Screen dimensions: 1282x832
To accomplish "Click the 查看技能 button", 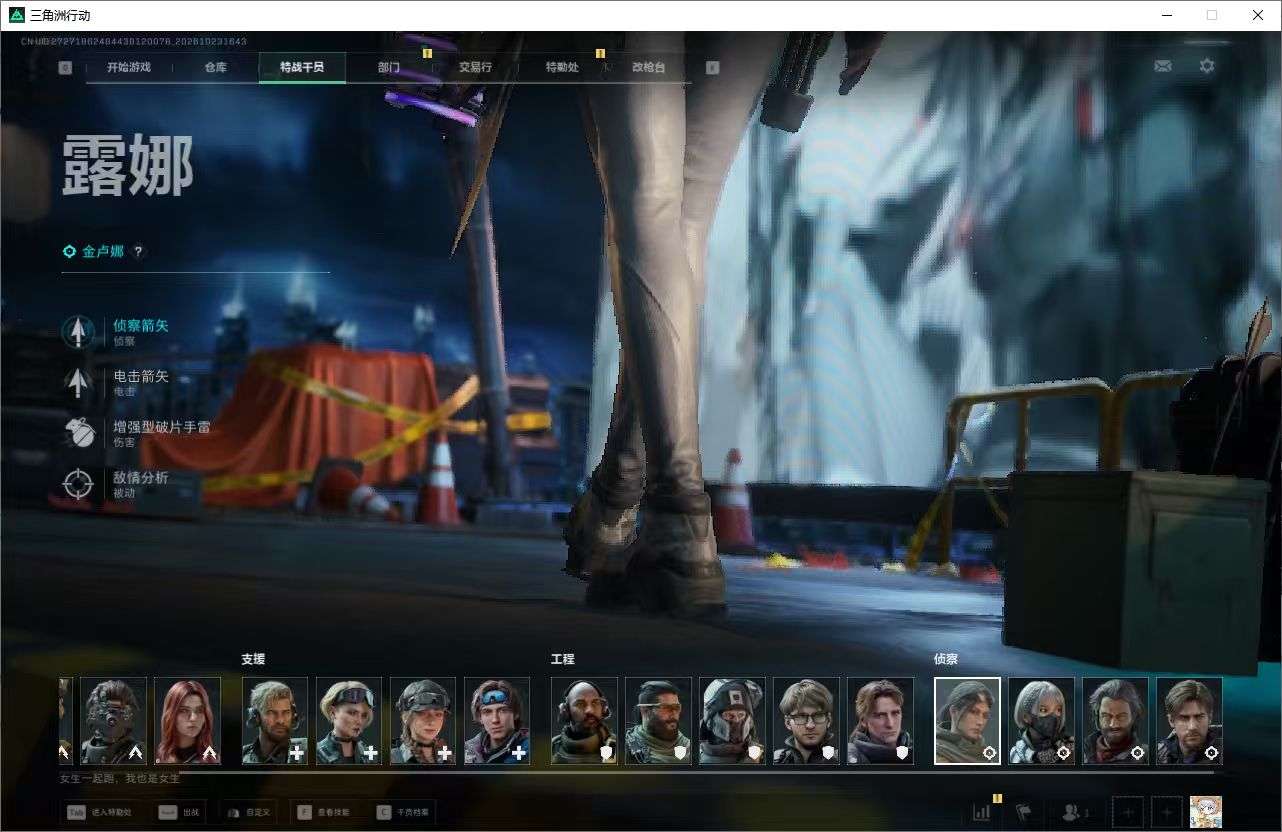I will pyautogui.click(x=322, y=812).
